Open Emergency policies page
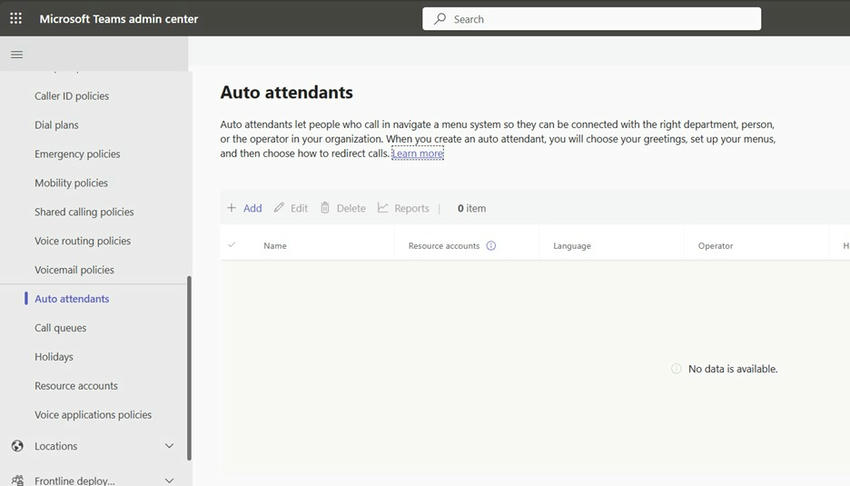850x486 pixels. (x=78, y=154)
